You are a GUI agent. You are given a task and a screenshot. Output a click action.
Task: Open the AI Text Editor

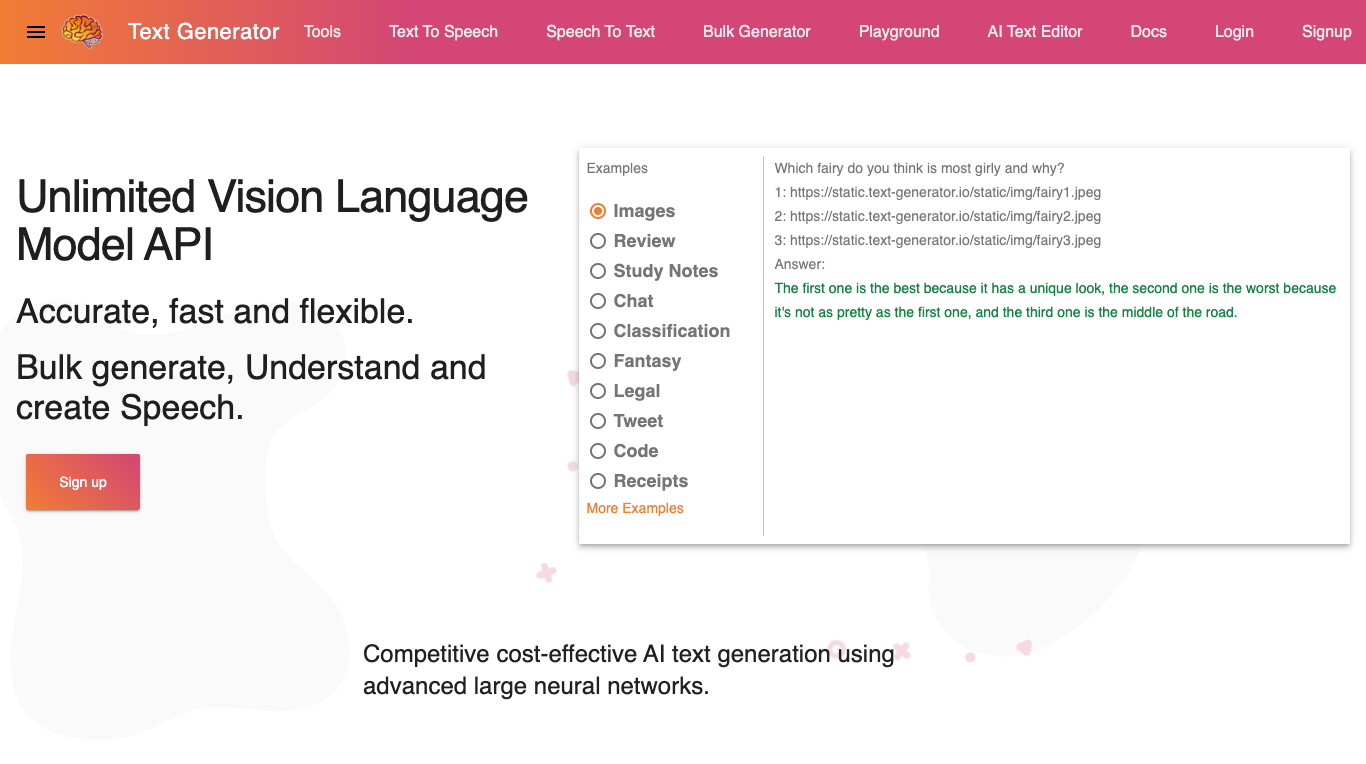1035,31
